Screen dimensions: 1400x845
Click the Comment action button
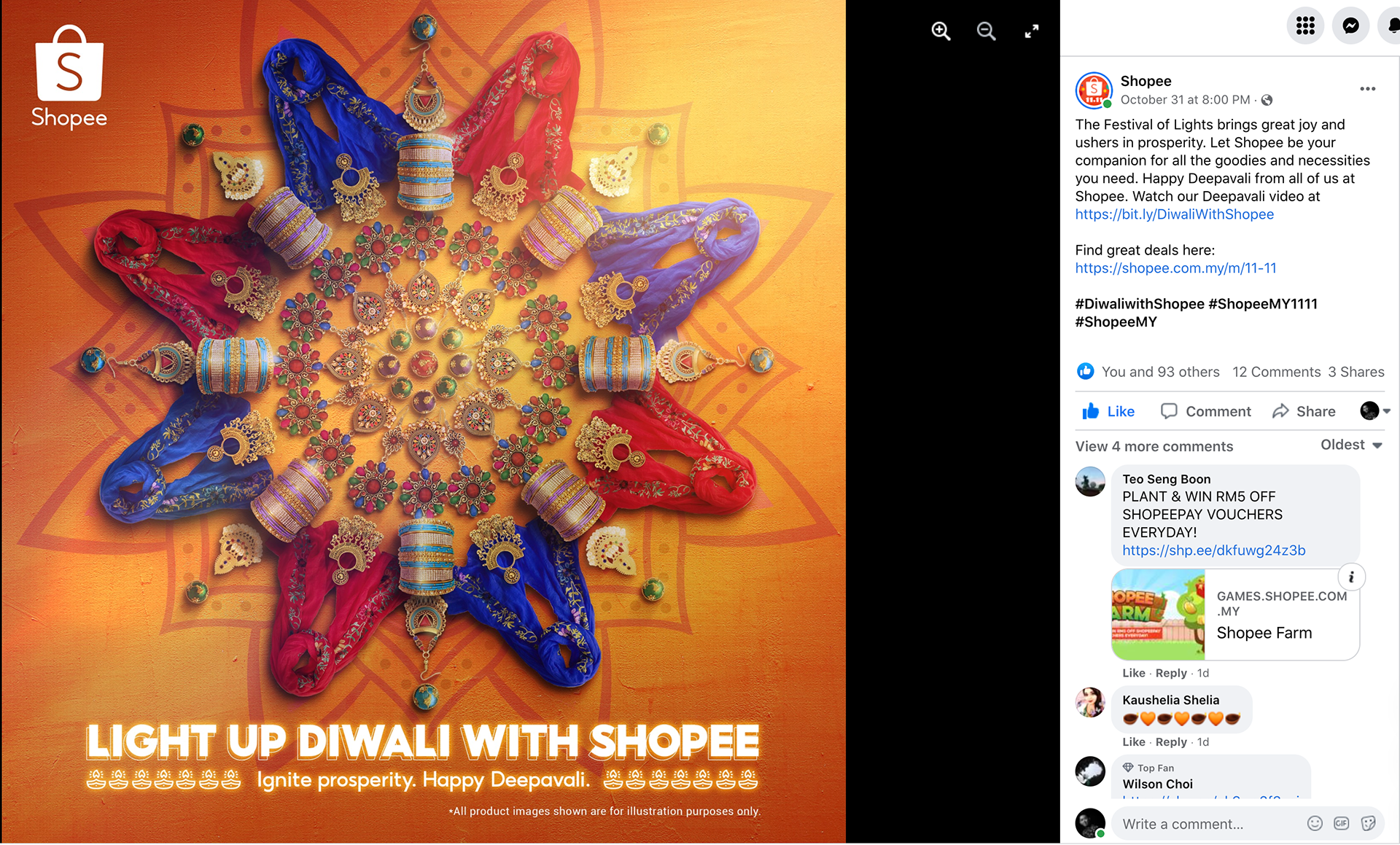pos(1205,411)
